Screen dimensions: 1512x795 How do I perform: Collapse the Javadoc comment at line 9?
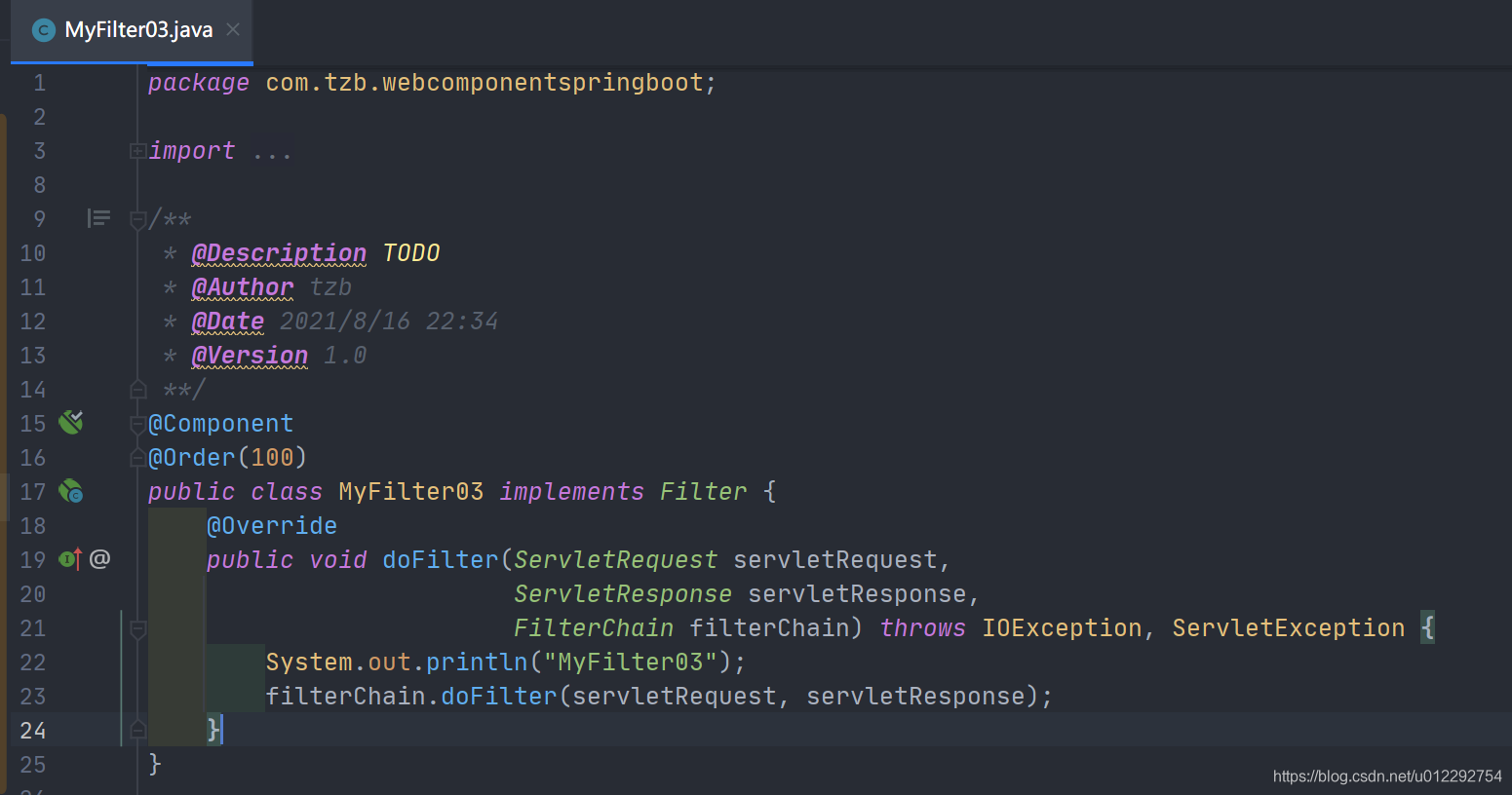coord(137,219)
